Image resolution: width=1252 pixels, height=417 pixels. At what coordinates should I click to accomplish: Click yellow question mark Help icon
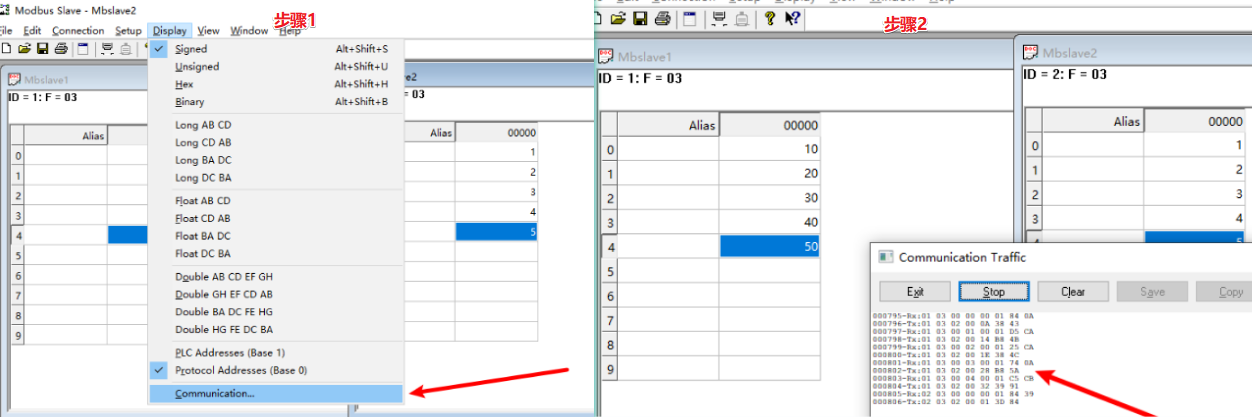point(770,18)
